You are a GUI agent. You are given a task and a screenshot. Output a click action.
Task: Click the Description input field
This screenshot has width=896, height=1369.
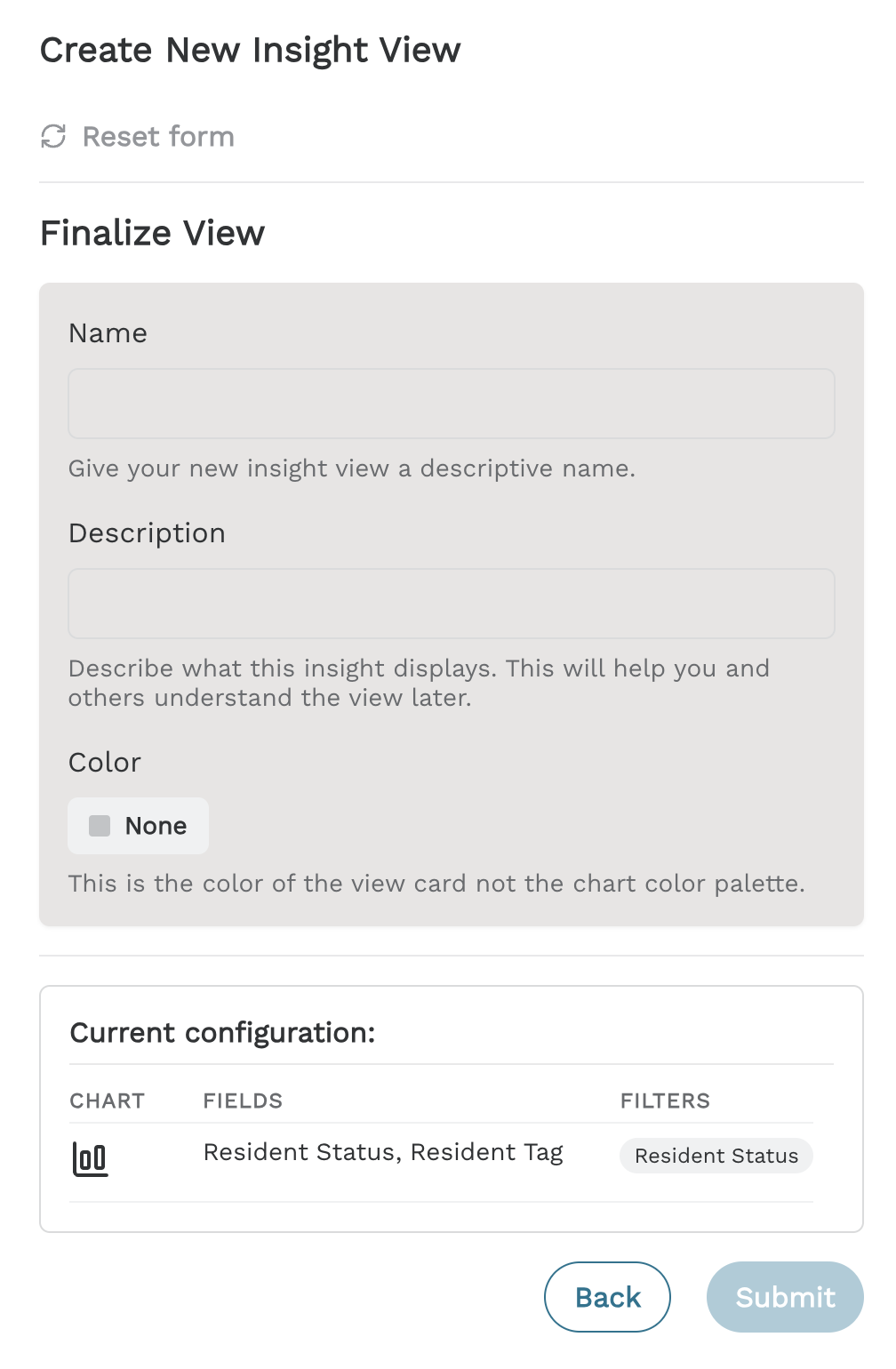pyautogui.click(x=452, y=604)
